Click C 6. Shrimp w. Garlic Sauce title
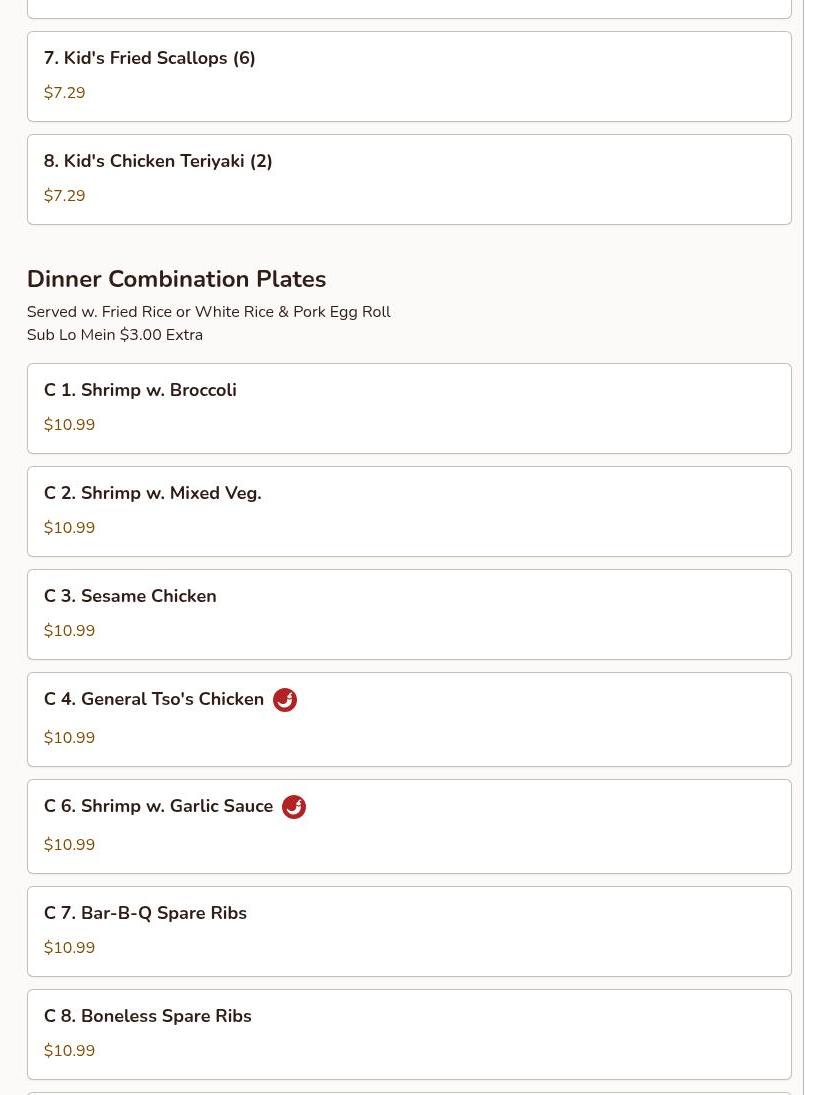824x1095 pixels. click(158, 807)
